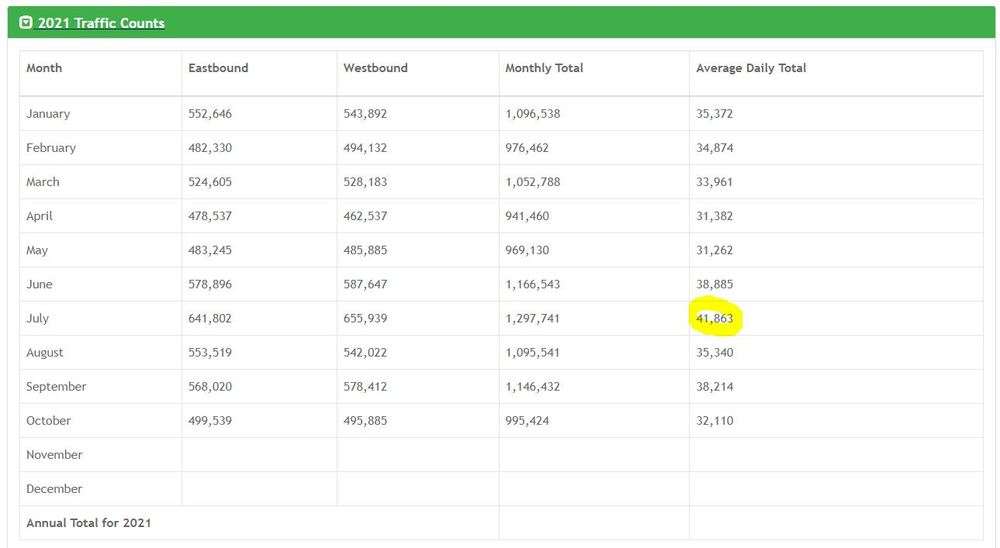Click the empty November eastbound cell
This screenshot has width=1000, height=548.
(259, 455)
